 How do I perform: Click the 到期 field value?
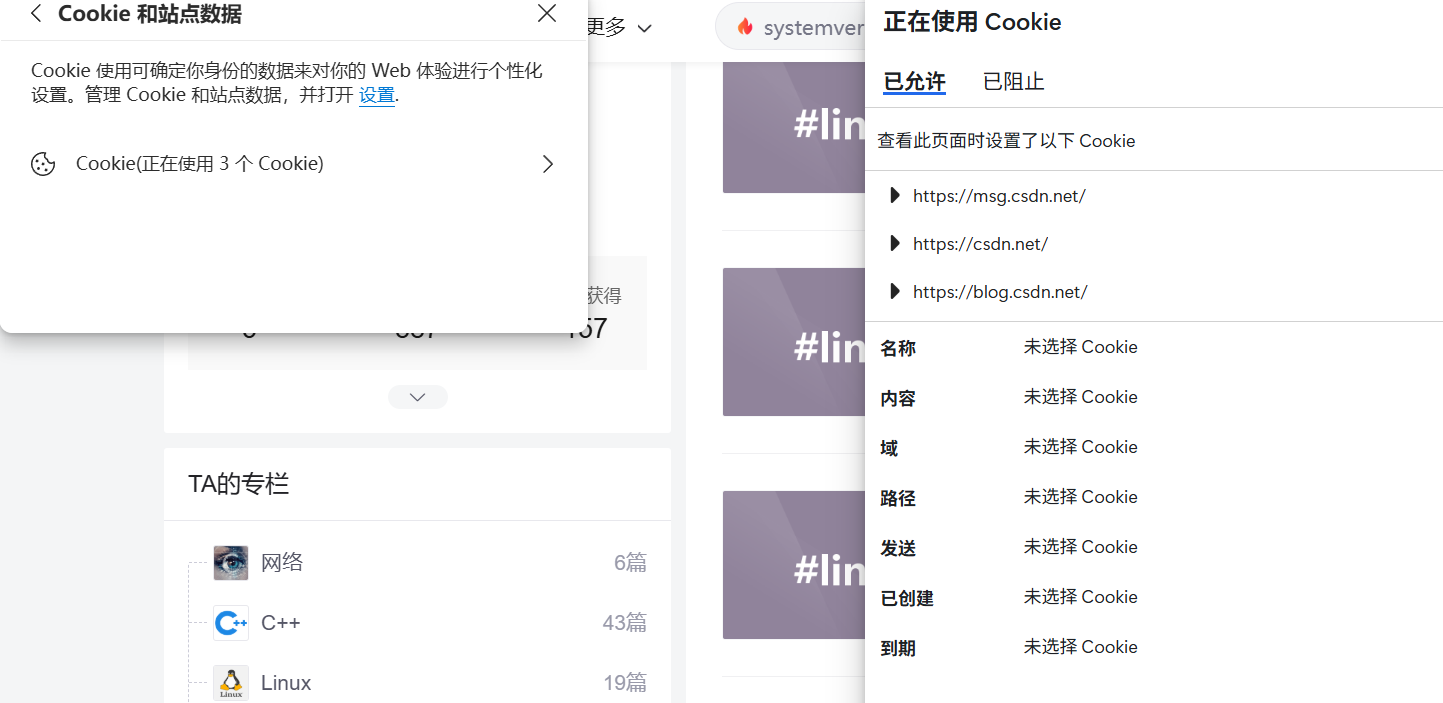click(1080, 647)
